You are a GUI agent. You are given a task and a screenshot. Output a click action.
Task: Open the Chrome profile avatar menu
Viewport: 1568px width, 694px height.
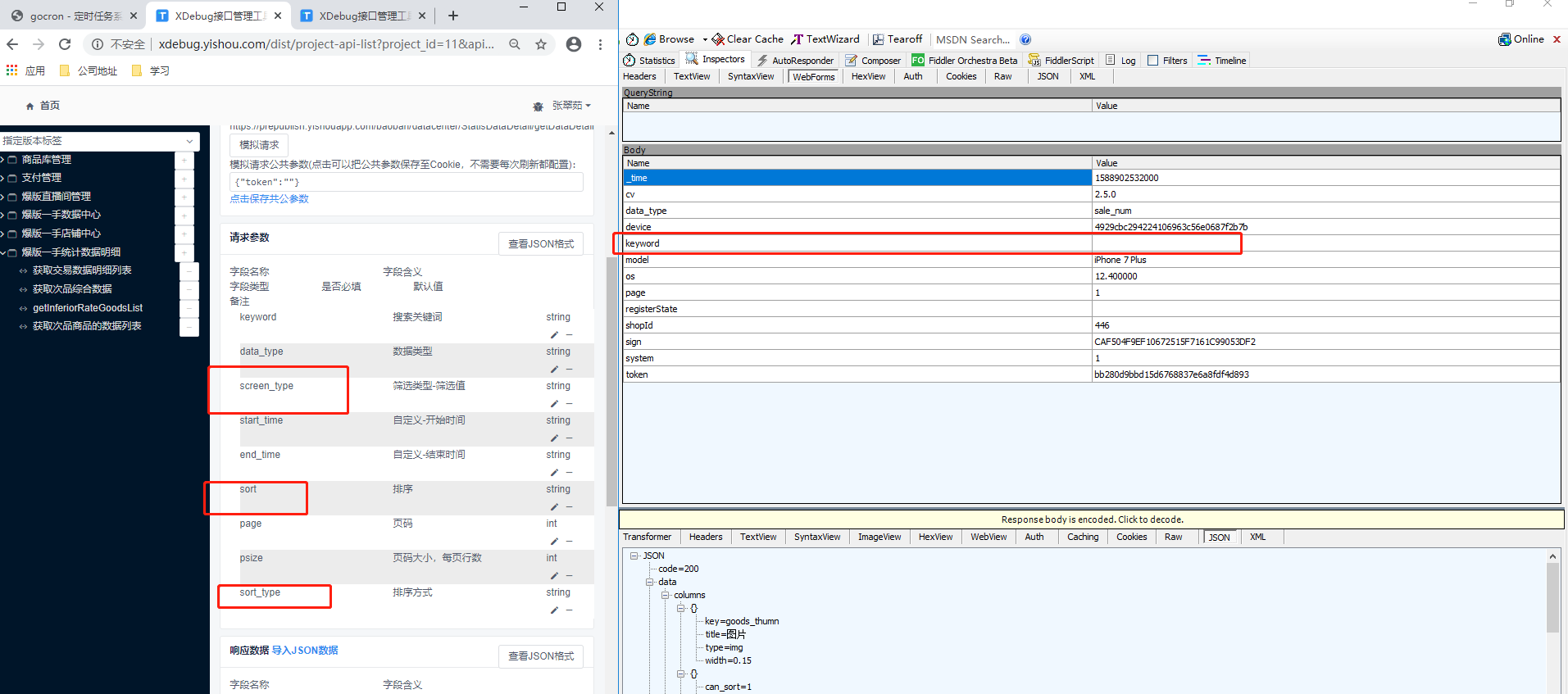(x=574, y=44)
